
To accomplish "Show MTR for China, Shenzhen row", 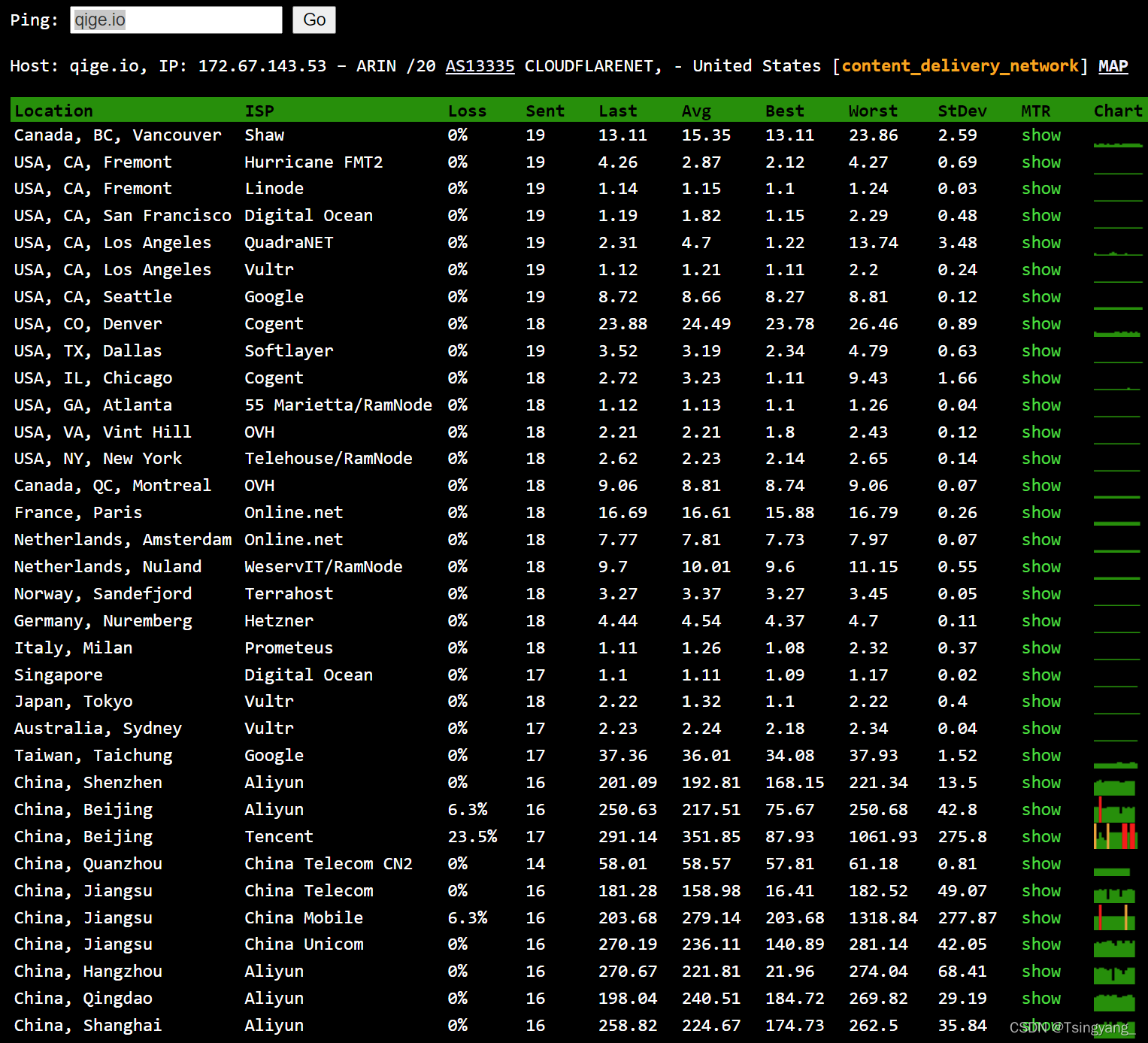I will (x=1041, y=783).
